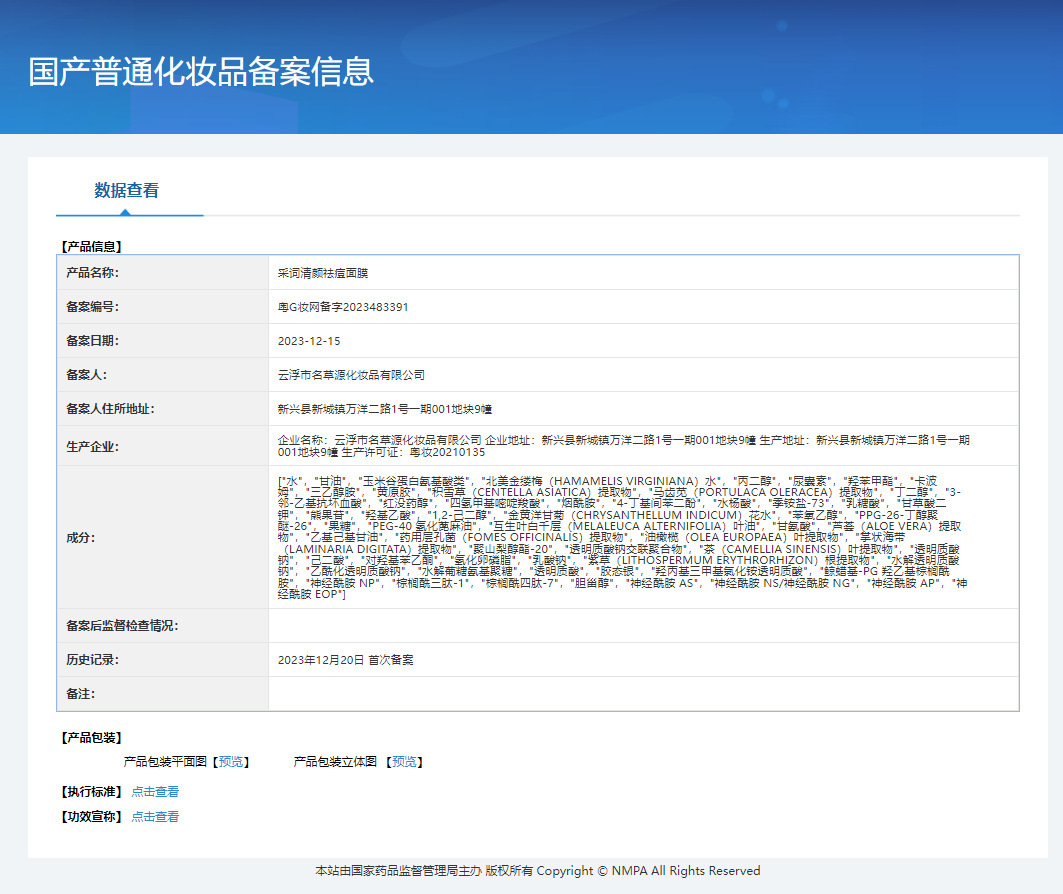The width and height of the screenshot is (1063, 894).
Task: Click the 备案人住所地址 row label
Action: 110,409
